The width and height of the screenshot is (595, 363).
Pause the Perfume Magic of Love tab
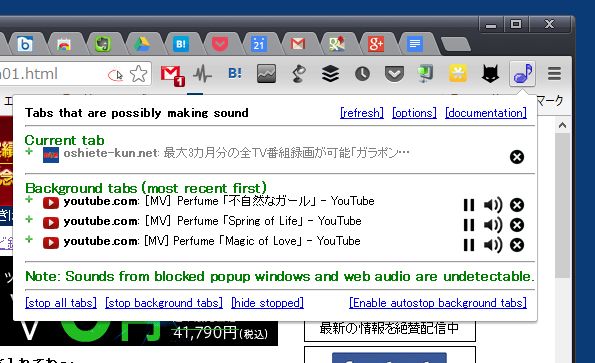[469, 245]
